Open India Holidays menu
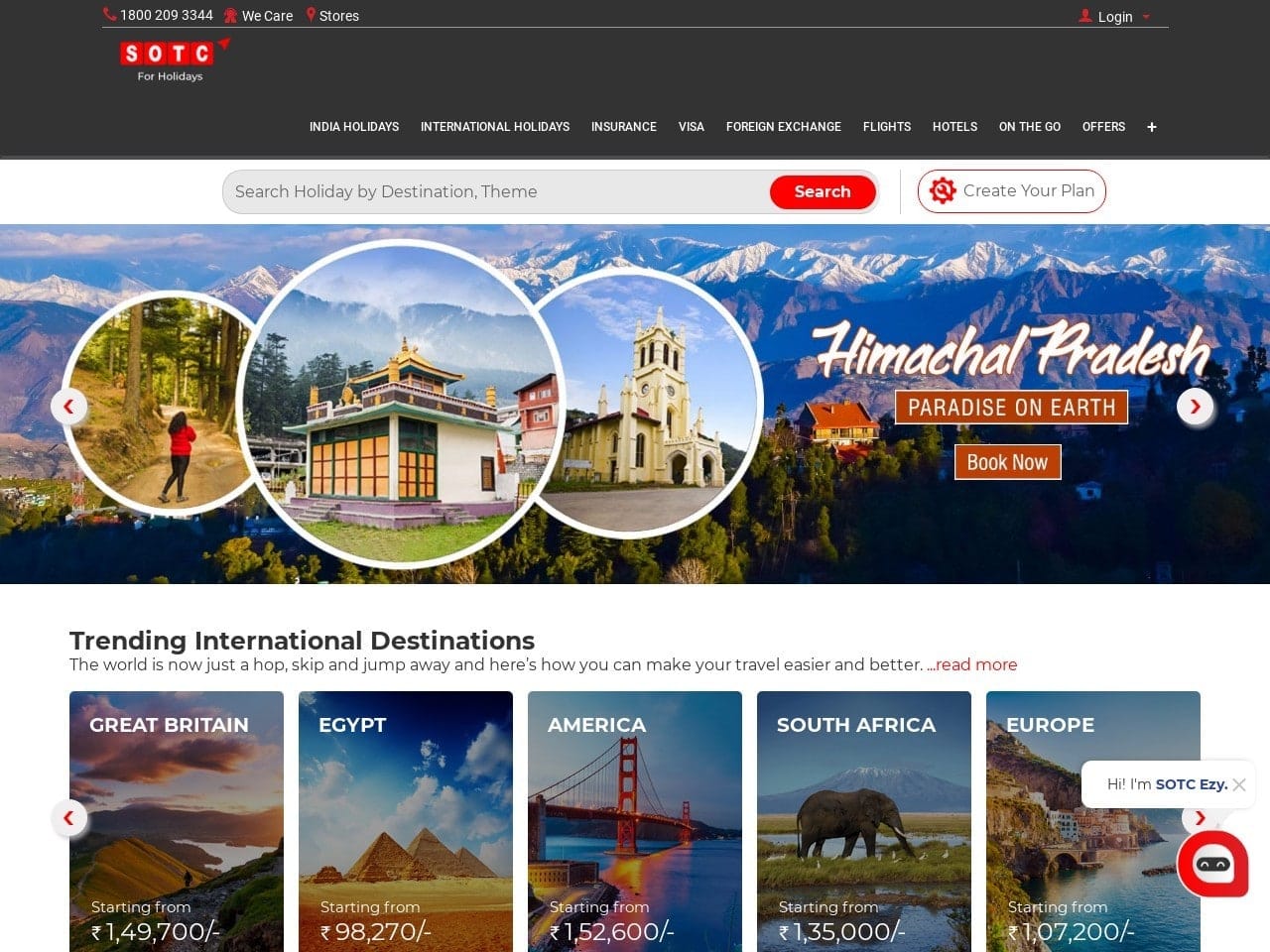This screenshot has width=1270, height=952. [354, 127]
